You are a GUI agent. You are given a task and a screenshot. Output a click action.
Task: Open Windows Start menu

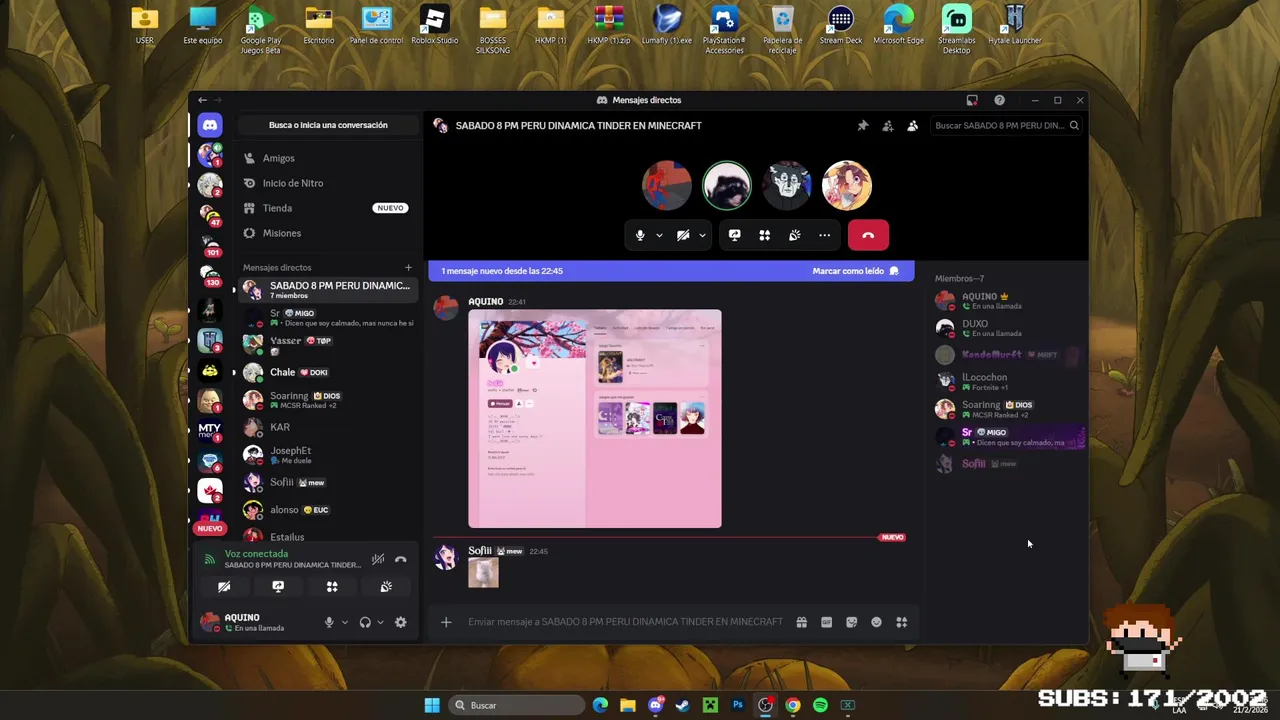pos(432,705)
